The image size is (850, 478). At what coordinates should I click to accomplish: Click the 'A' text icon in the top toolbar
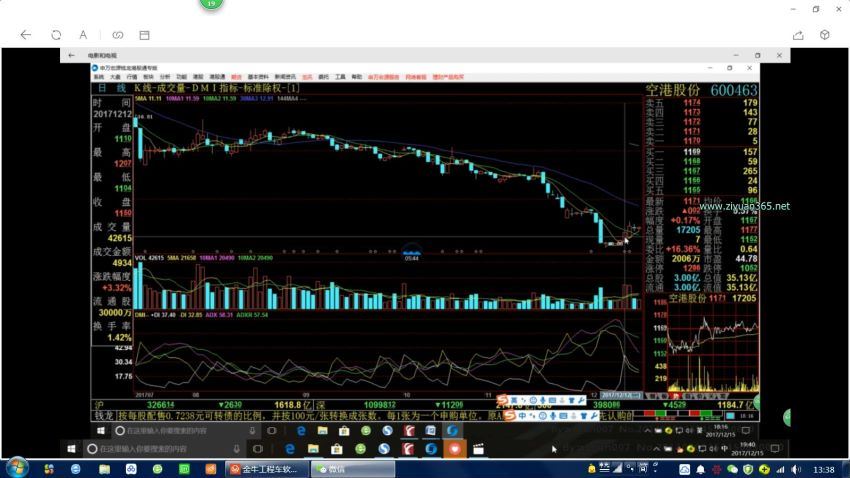pos(83,35)
